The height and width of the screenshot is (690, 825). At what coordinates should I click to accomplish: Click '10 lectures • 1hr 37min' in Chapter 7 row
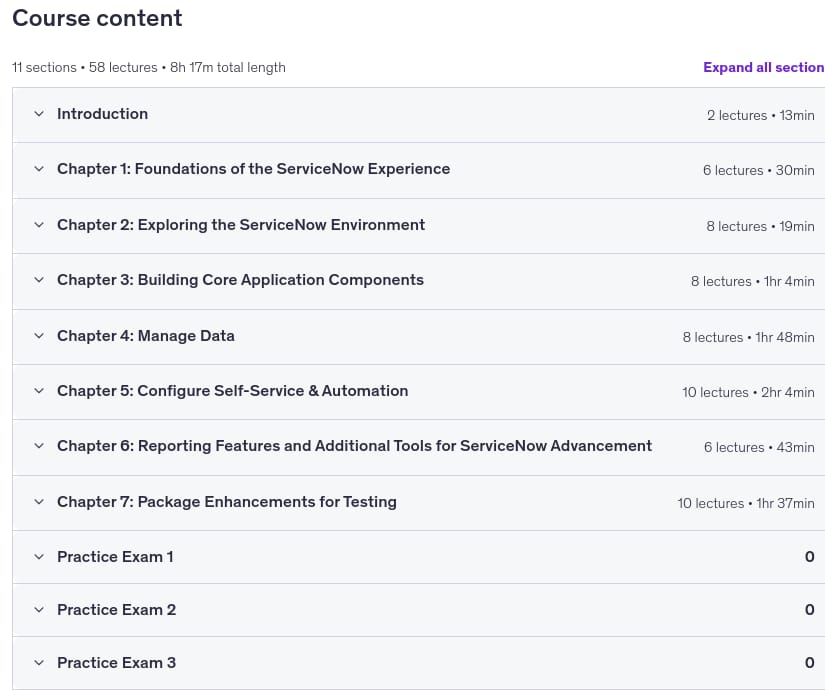tap(746, 503)
